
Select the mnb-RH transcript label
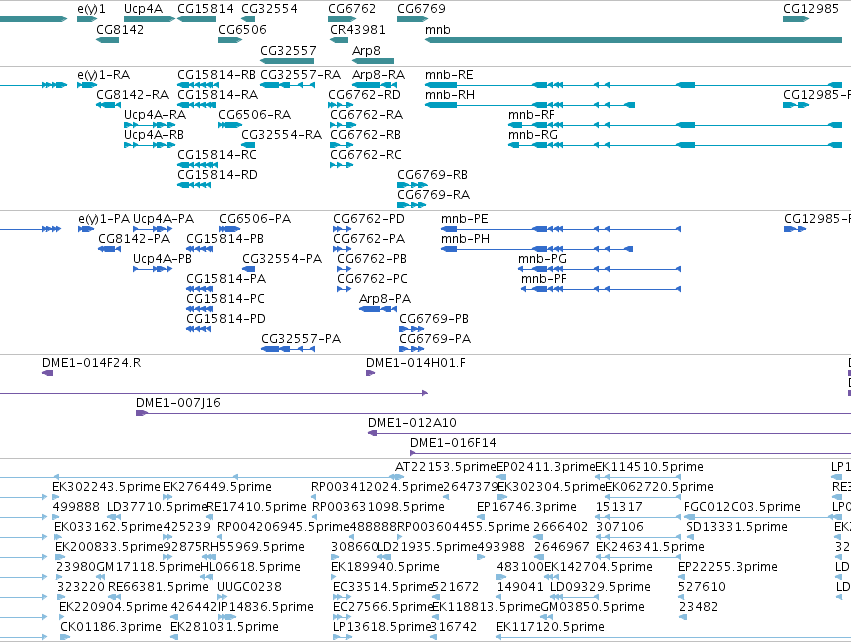coord(450,94)
